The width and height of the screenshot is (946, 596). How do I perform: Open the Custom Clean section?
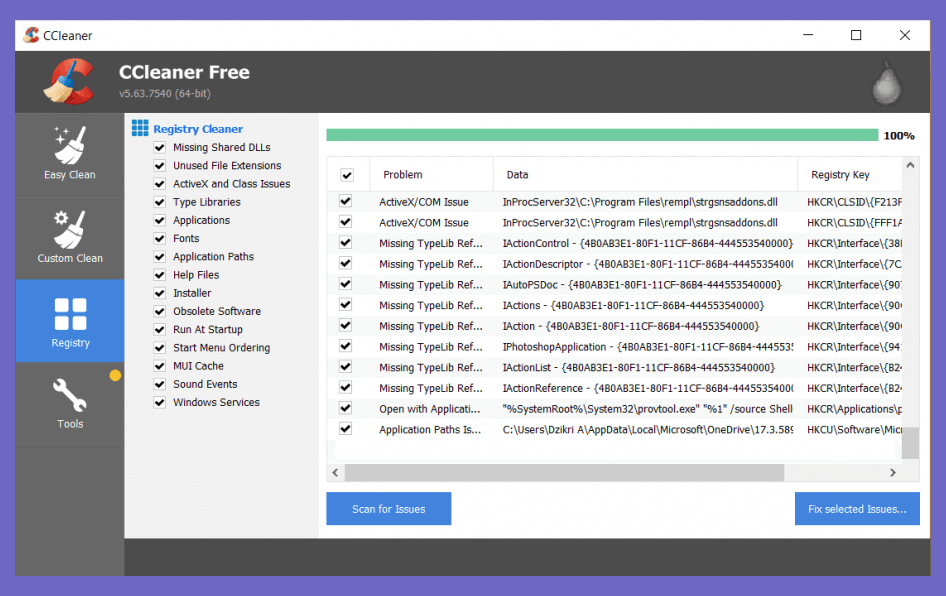coord(70,238)
